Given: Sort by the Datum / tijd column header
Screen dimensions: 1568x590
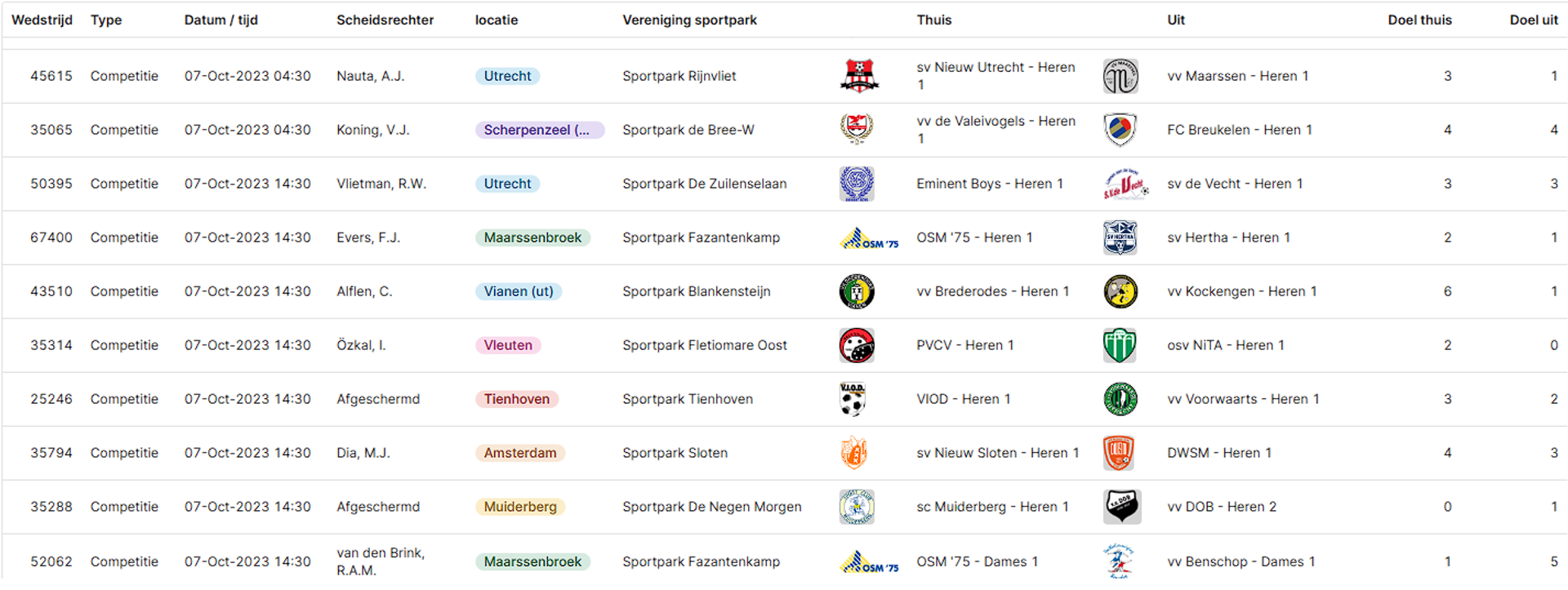Looking at the screenshot, I should pos(220,20).
